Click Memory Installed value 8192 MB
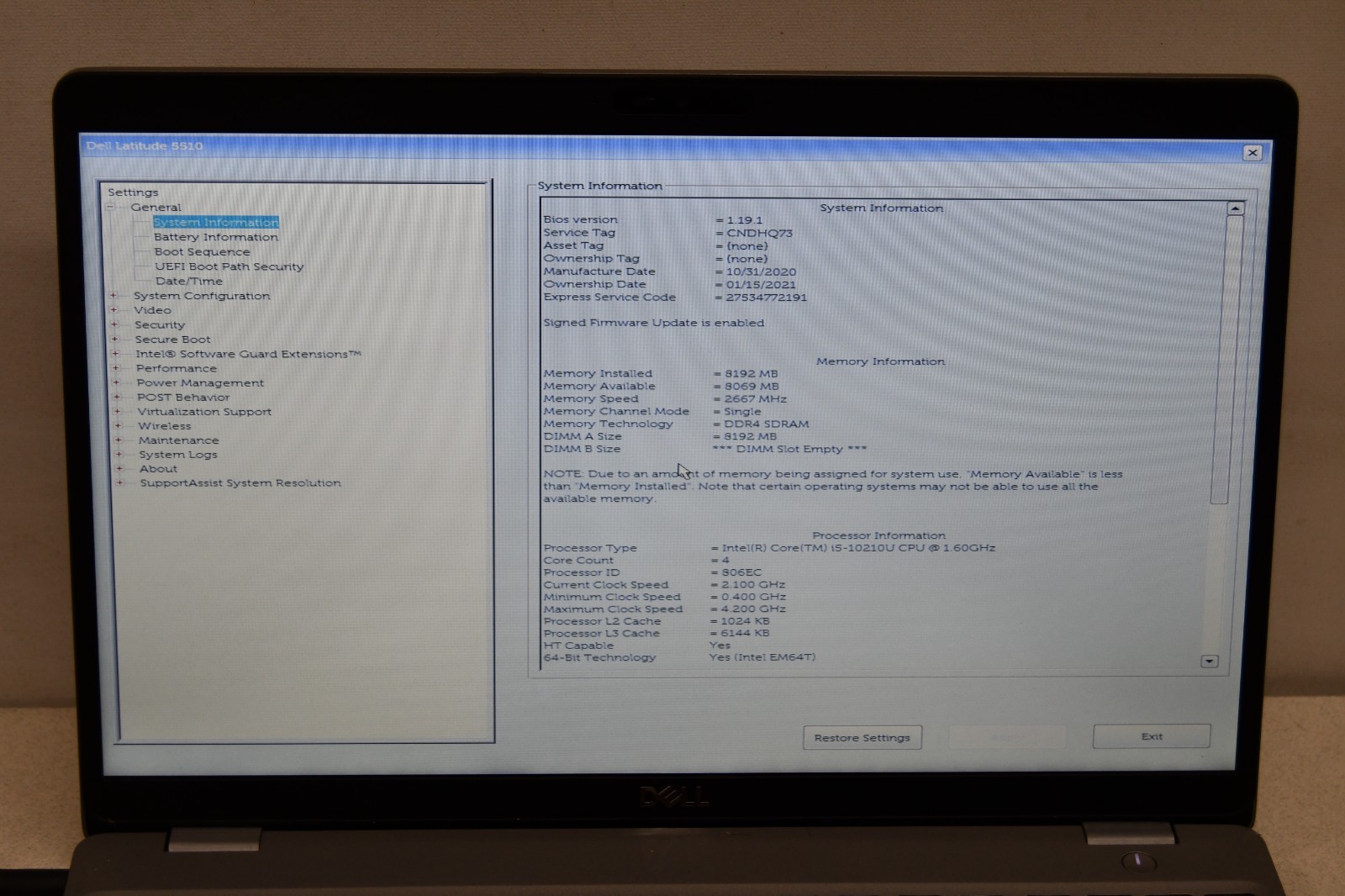1345x896 pixels. point(751,374)
